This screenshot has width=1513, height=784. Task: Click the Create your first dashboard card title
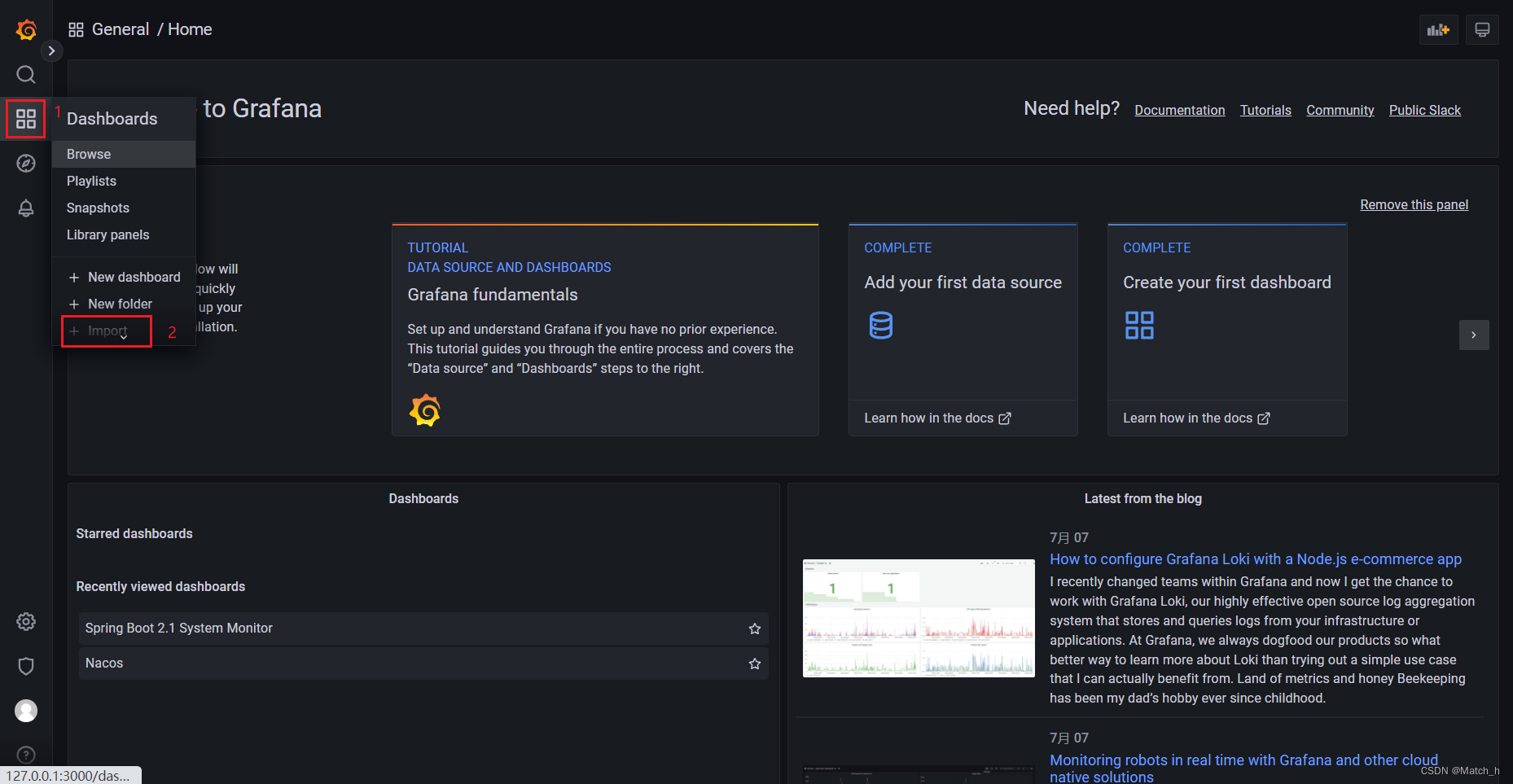(x=1226, y=283)
